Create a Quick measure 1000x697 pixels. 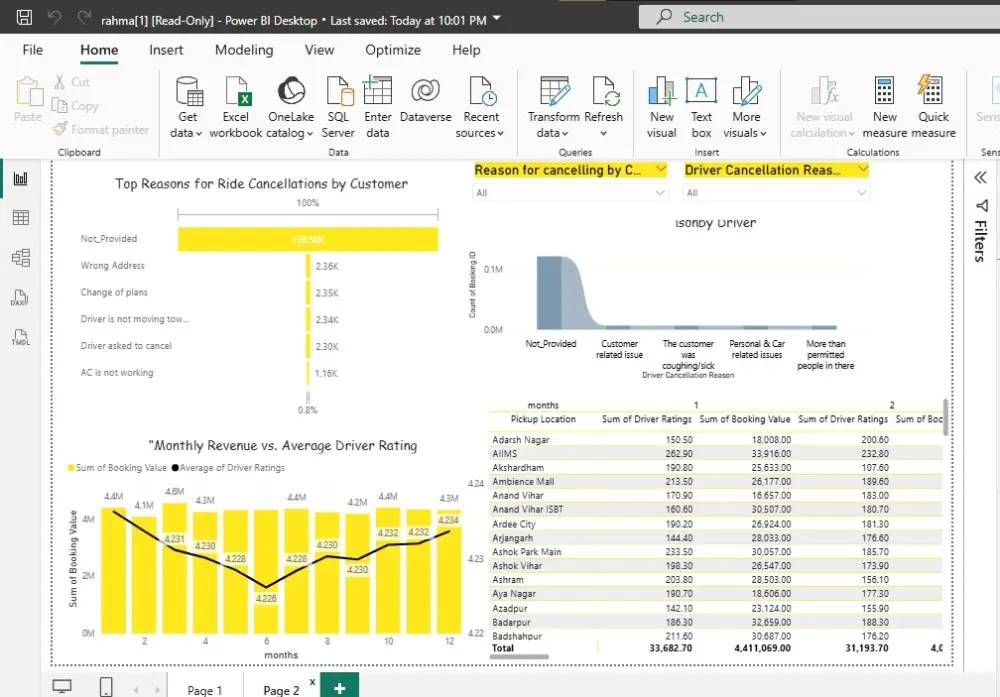point(933,106)
